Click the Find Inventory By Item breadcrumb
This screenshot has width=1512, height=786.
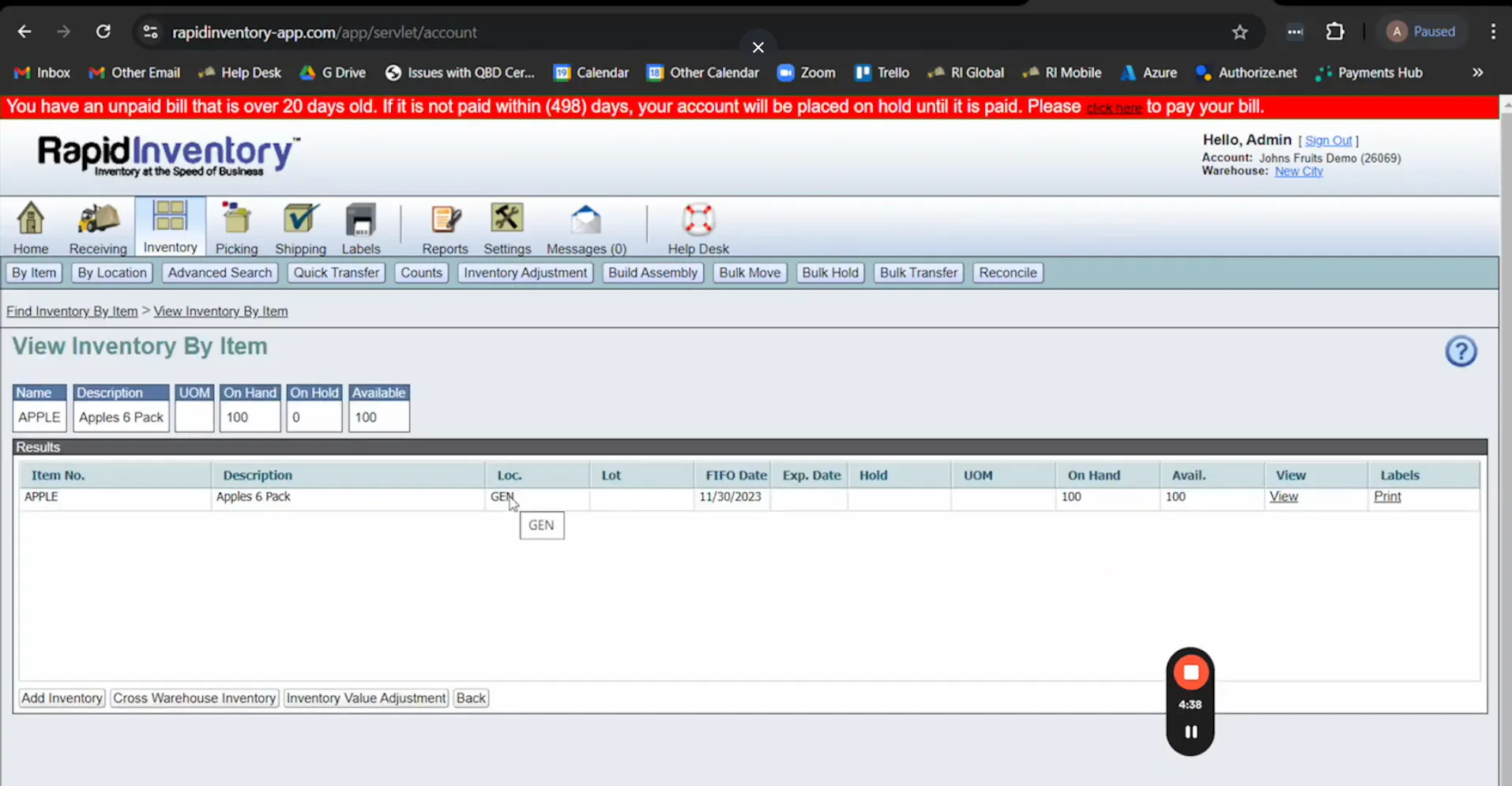(72, 311)
